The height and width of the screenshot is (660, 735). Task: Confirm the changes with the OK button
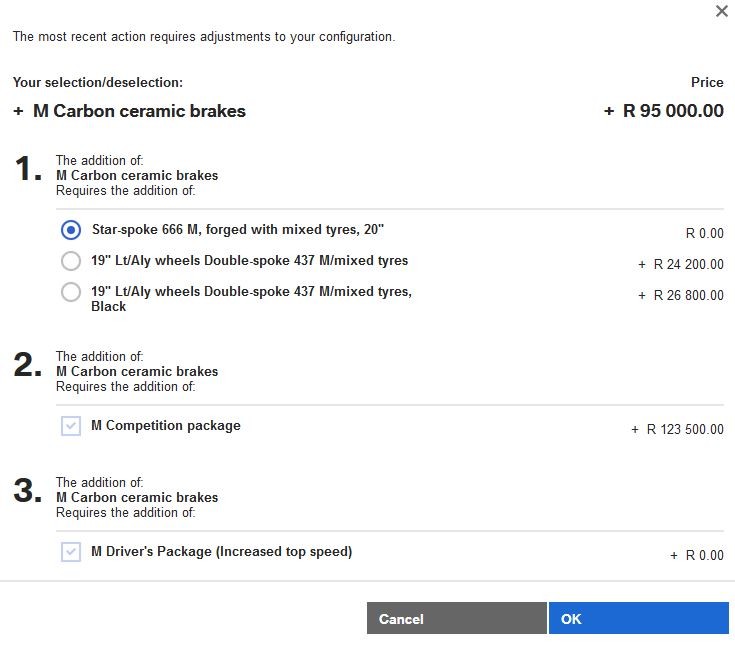click(x=638, y=619)
